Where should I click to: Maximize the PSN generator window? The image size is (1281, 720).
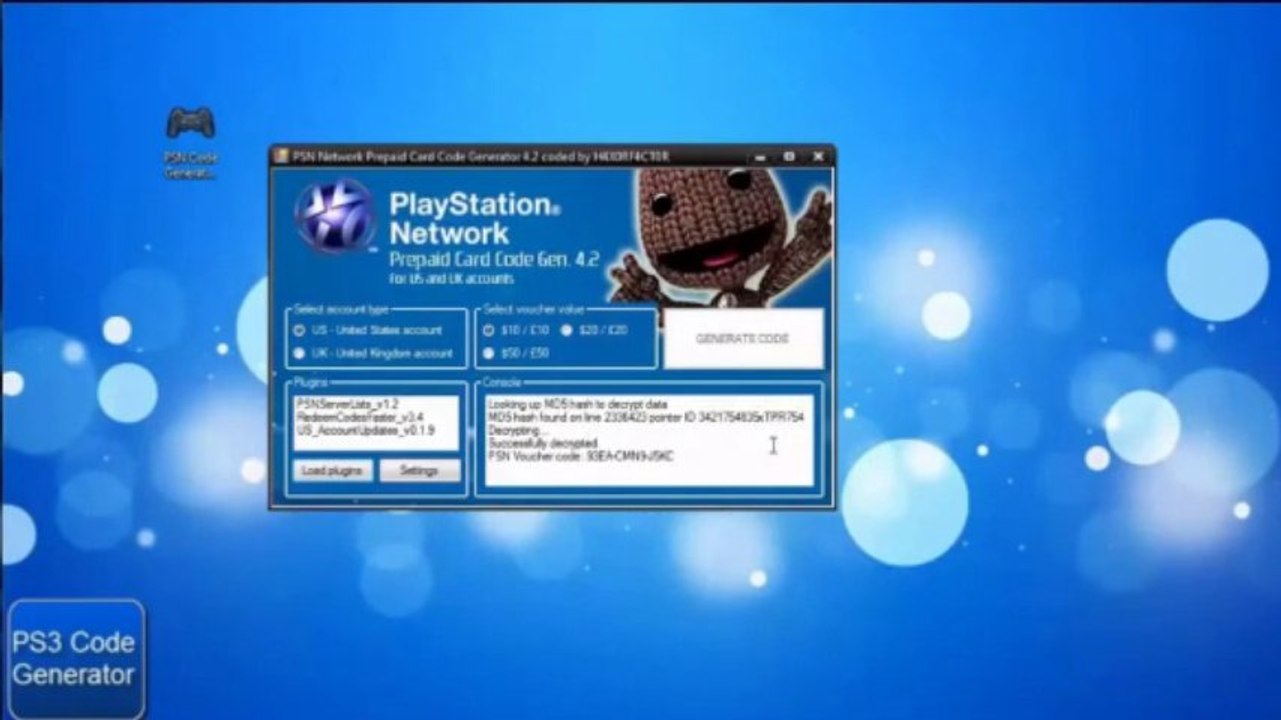(789, 157)
